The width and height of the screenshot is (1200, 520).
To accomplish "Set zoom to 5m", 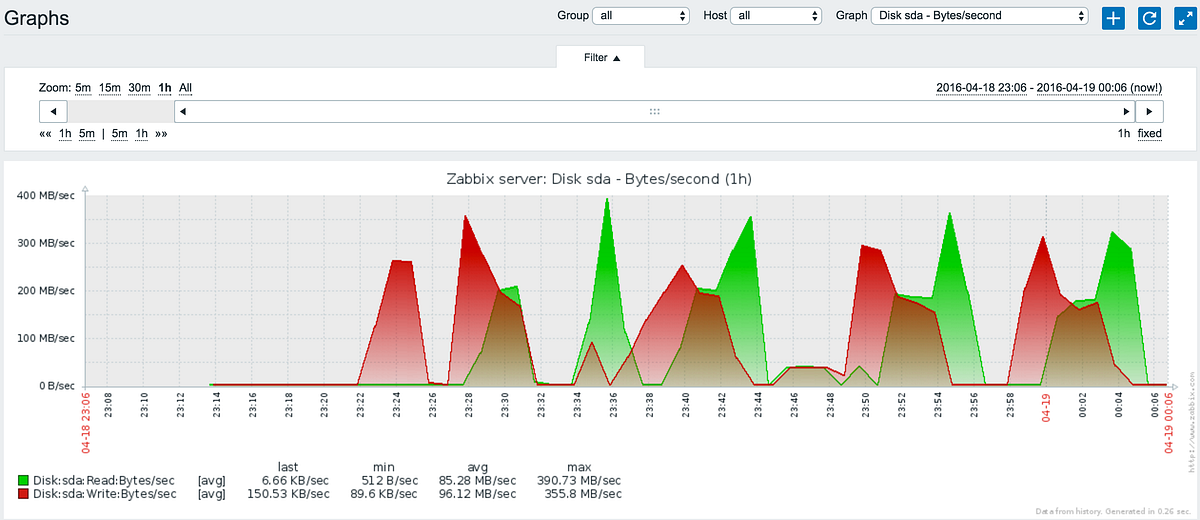I will coord(82,88).
